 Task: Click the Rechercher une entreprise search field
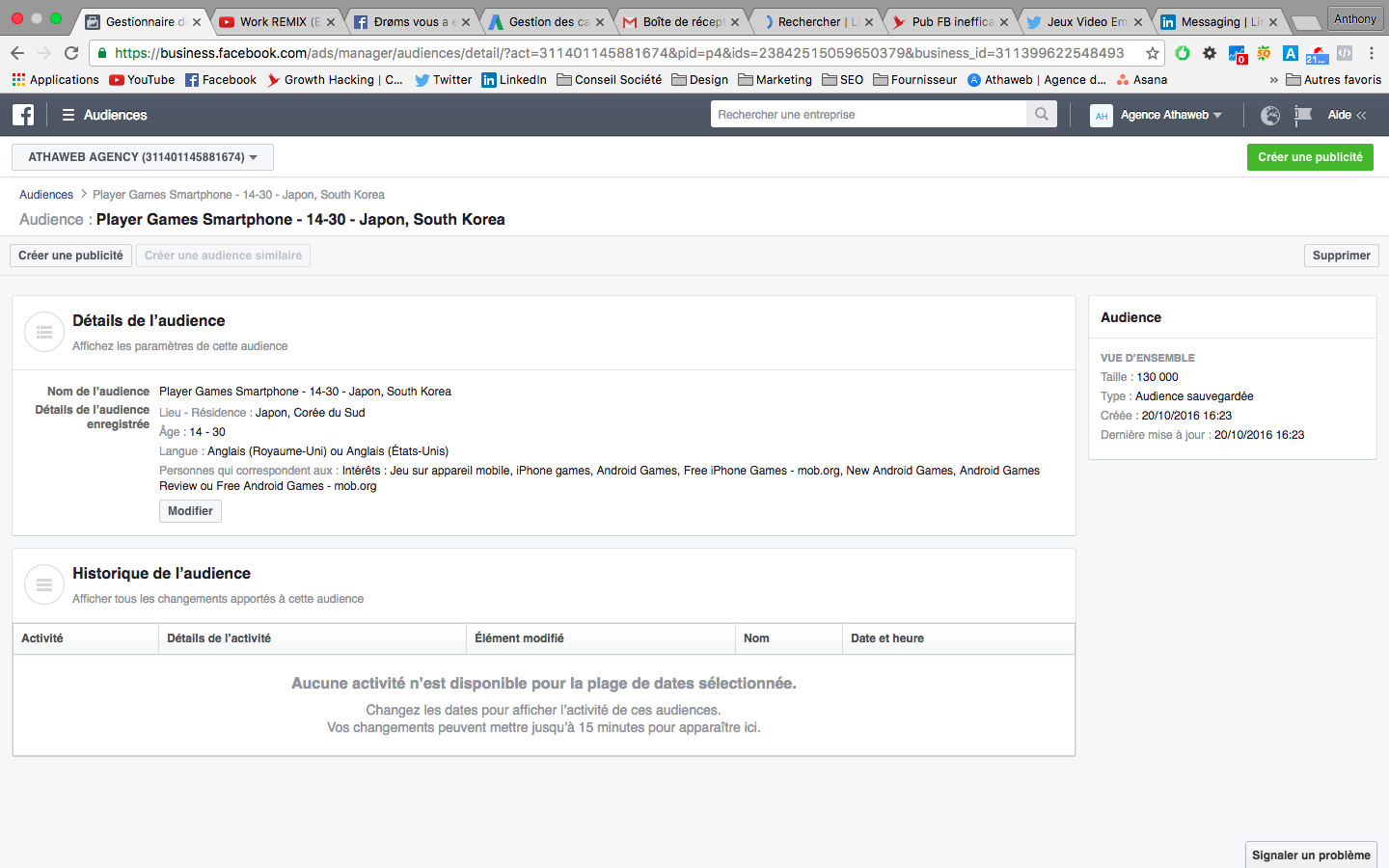(x=868, y=115)
